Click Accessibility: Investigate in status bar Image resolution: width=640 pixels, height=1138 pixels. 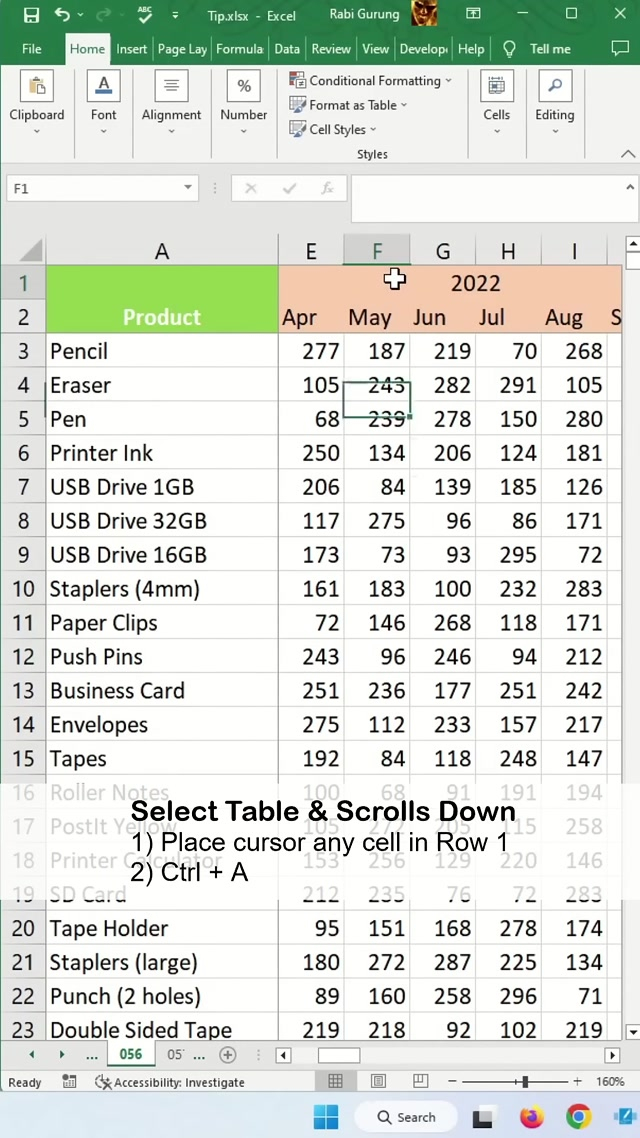point(170,1082)
